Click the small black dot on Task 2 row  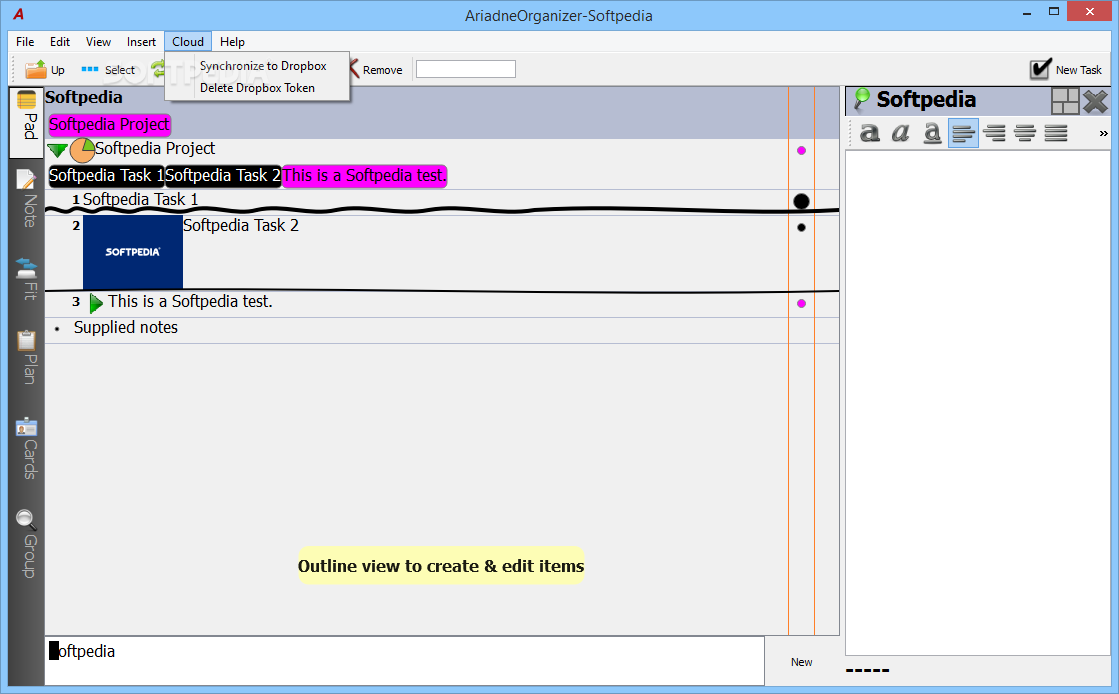click(801, 228)
